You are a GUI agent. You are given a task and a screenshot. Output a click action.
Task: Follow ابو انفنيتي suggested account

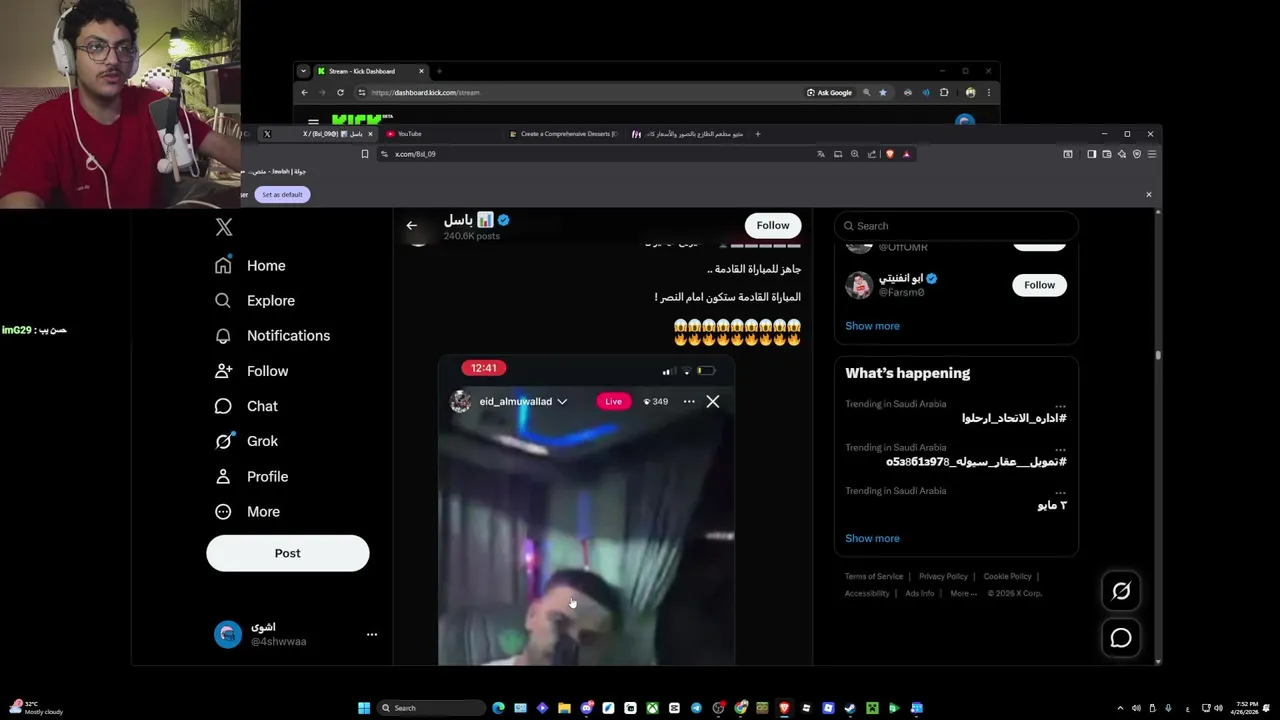click(1039, 285)
